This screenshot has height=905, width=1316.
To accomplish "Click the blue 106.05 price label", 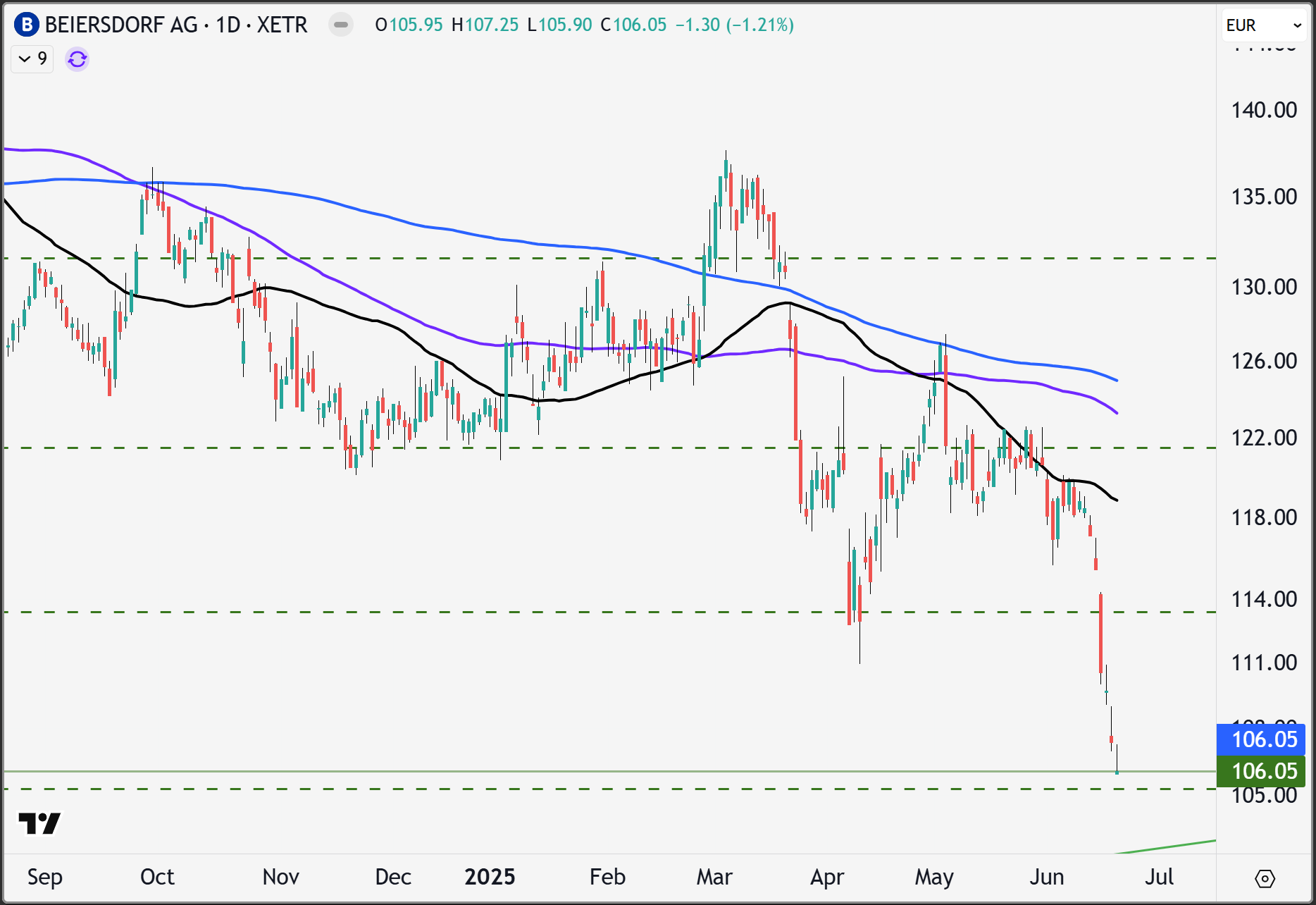I will (1261, 739).
